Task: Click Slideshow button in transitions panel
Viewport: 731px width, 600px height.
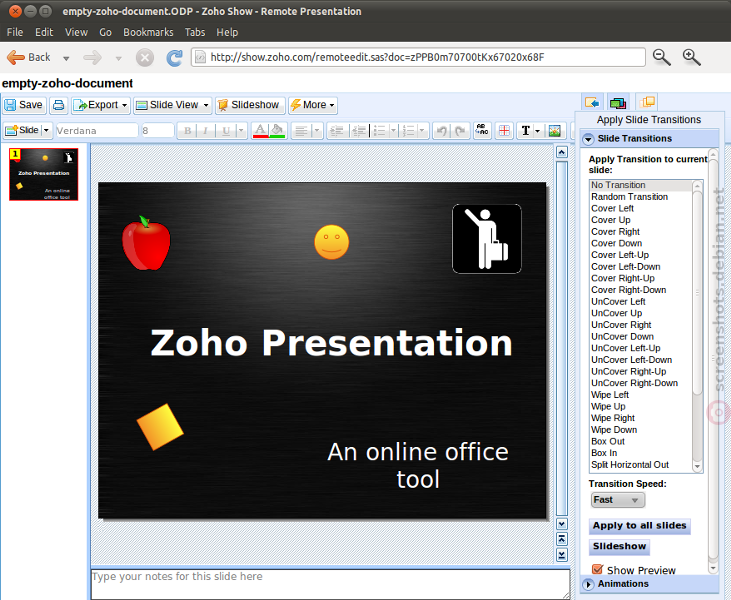Action: 619,546
